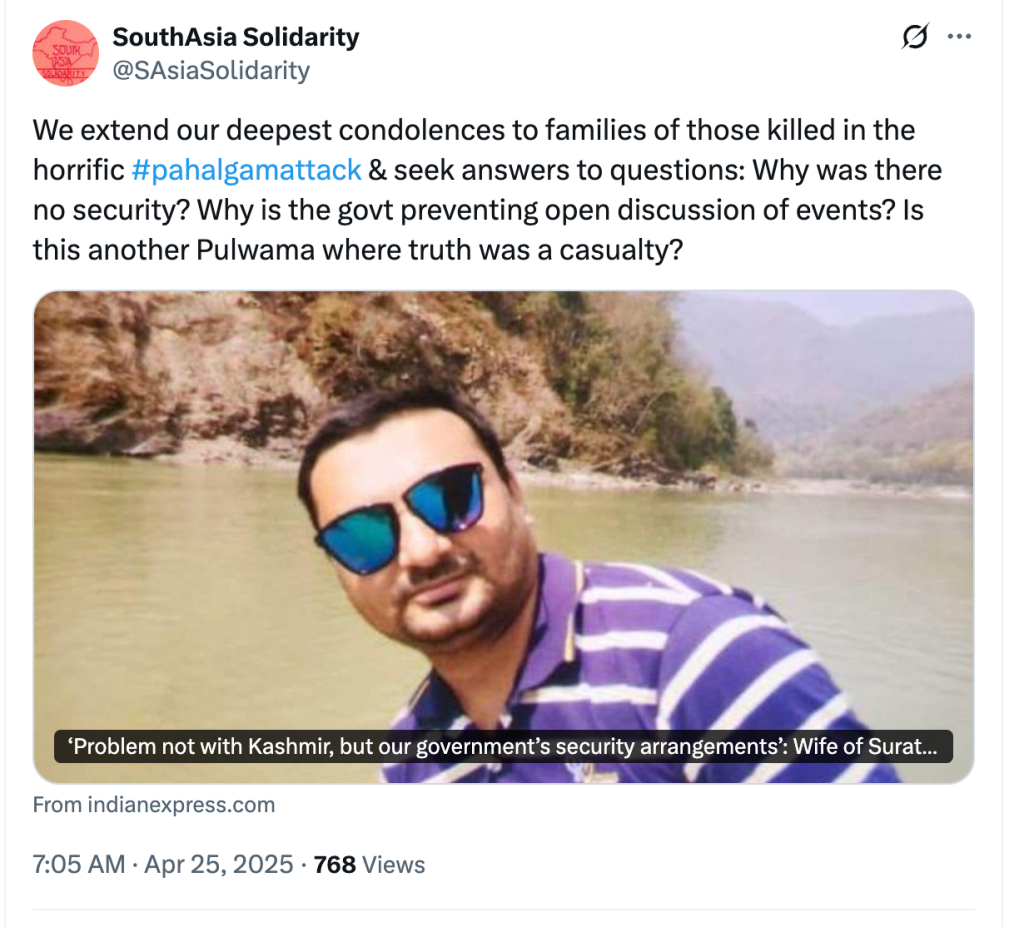This screenshot has height=927, width=1024.
Task: Click the SouthAsia Solidarity profile avatar
Action: point(64,53)
